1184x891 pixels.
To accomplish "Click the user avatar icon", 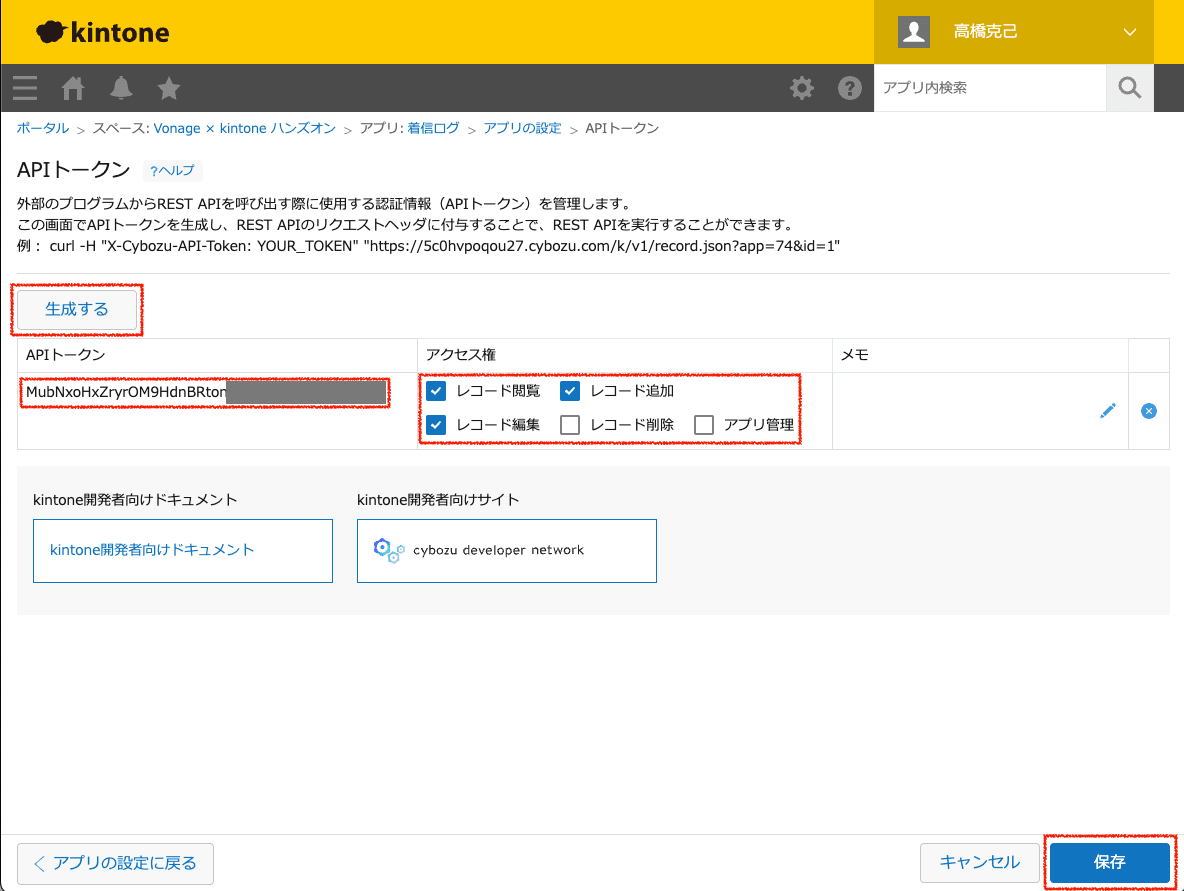I will (x=914, y=32).
